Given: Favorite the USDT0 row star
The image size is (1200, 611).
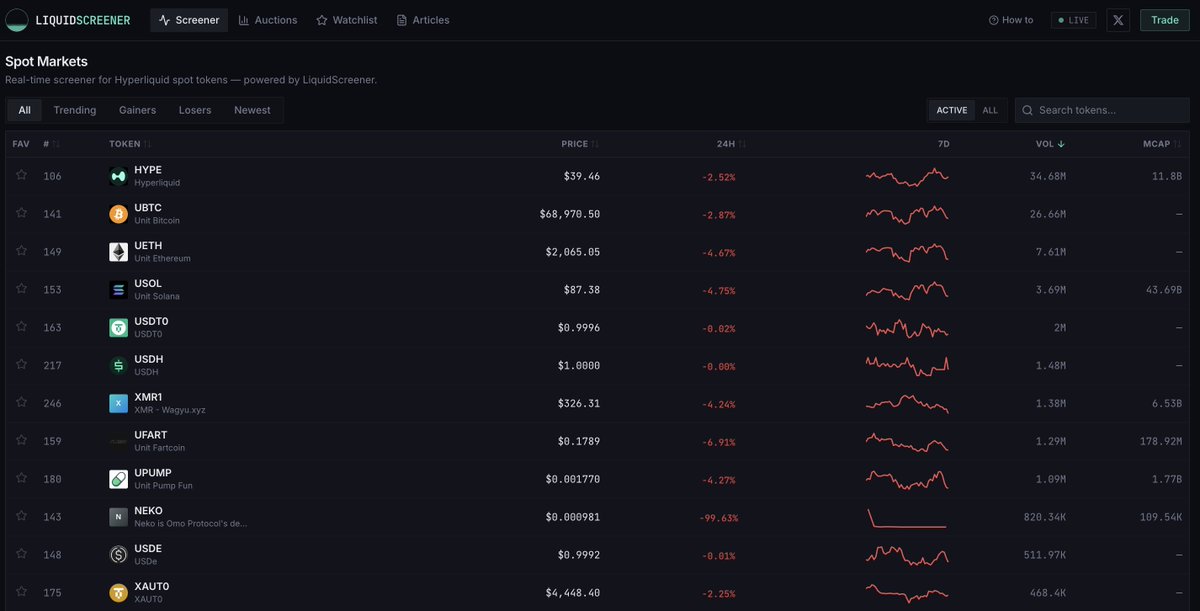Looking at the screenshot, I should pyautogui.click(x=21, y=326).
